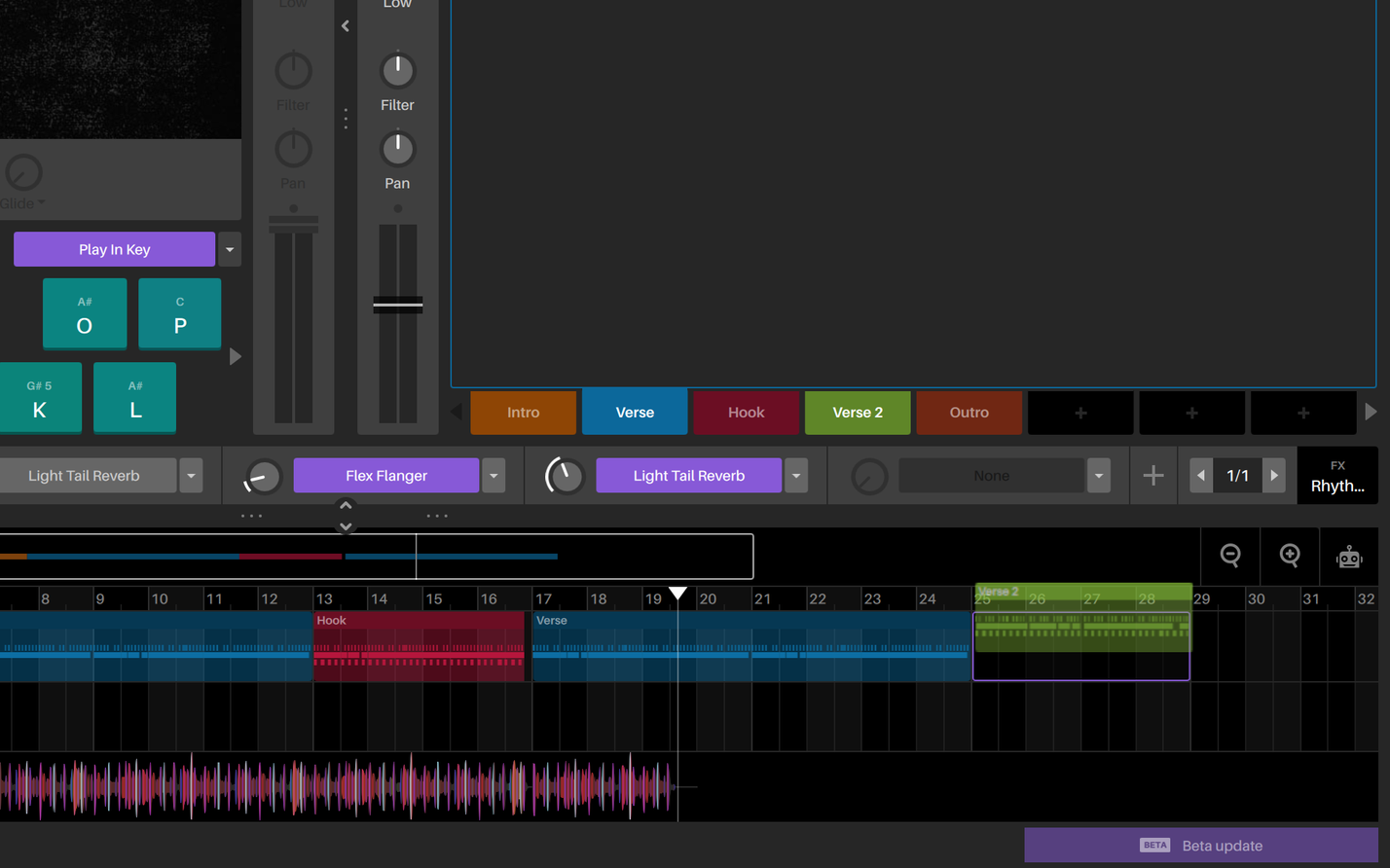Click the playhead marker at bar 19

(x=677, y=594)
